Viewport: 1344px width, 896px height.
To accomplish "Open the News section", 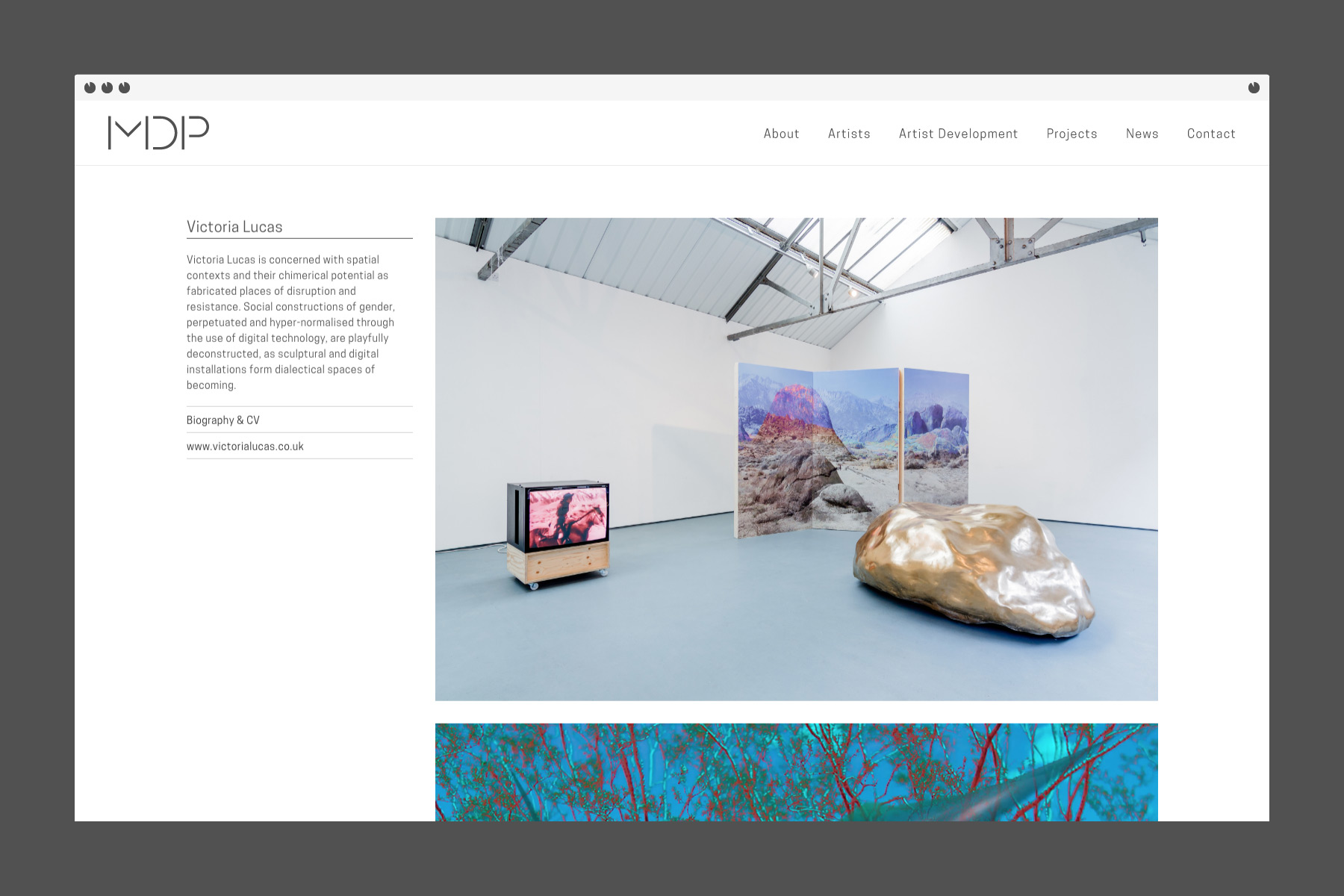I will click(x=1142, y=134).
